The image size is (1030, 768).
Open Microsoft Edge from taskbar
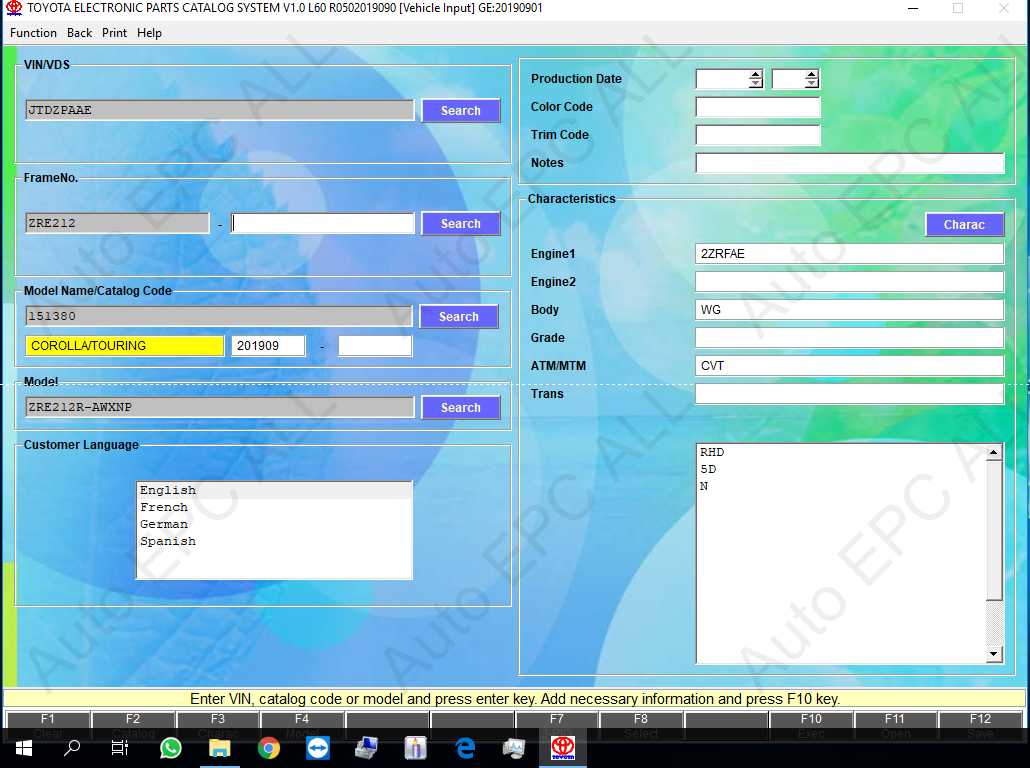pyautogui.click(x=465, y=748)
